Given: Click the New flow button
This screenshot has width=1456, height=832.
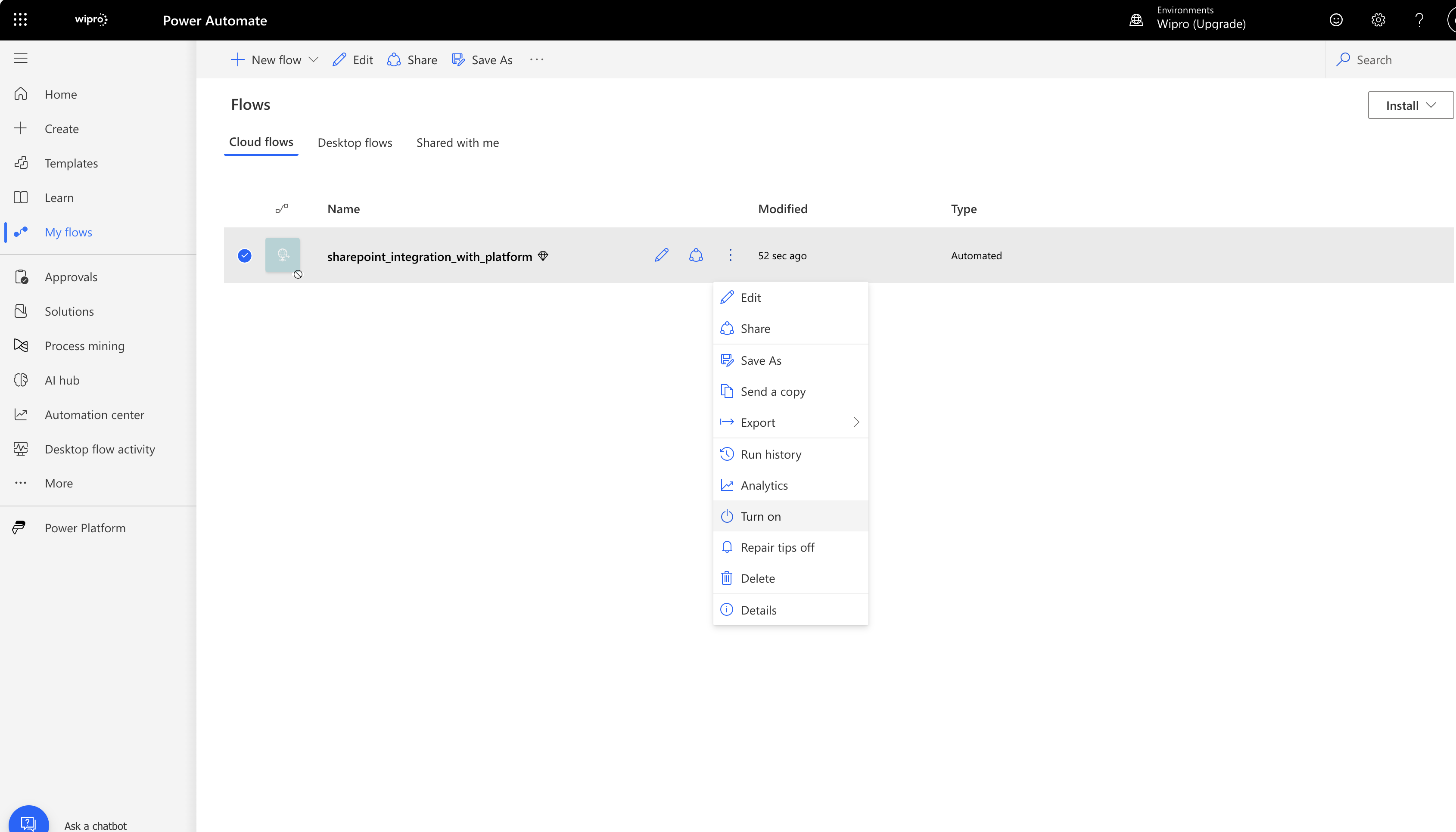Looking at the screenshot, I should pyautogui.click(x=266, y=60).
